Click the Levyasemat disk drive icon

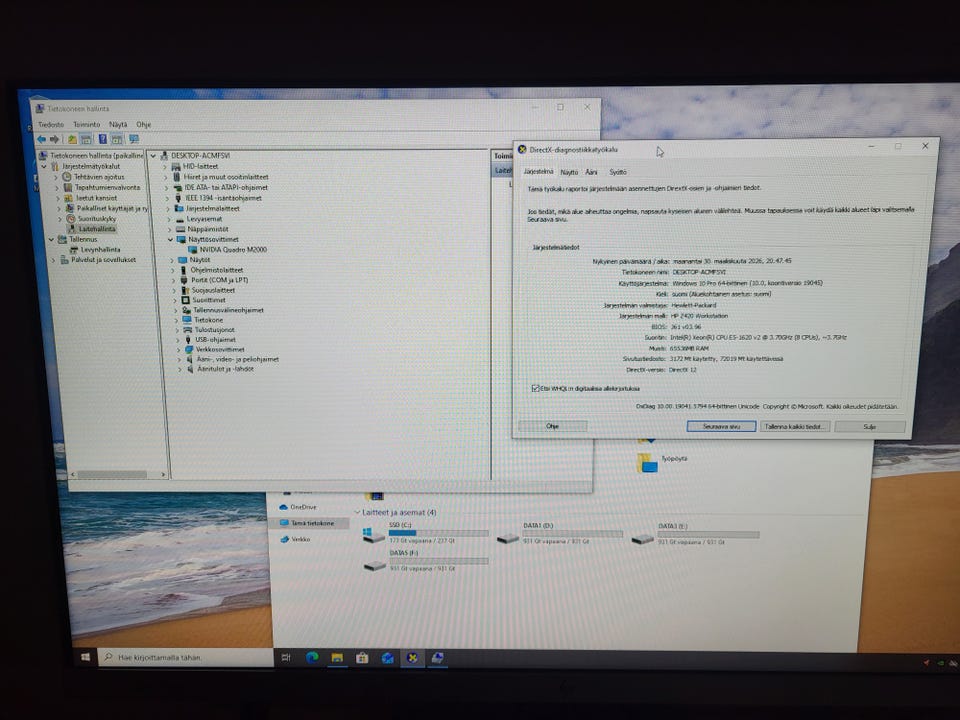(x=179, y=219)
